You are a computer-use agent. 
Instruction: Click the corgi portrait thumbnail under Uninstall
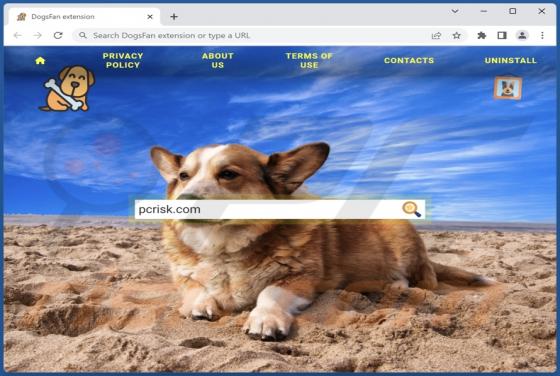pyautogui.click(x=508, y=88)
